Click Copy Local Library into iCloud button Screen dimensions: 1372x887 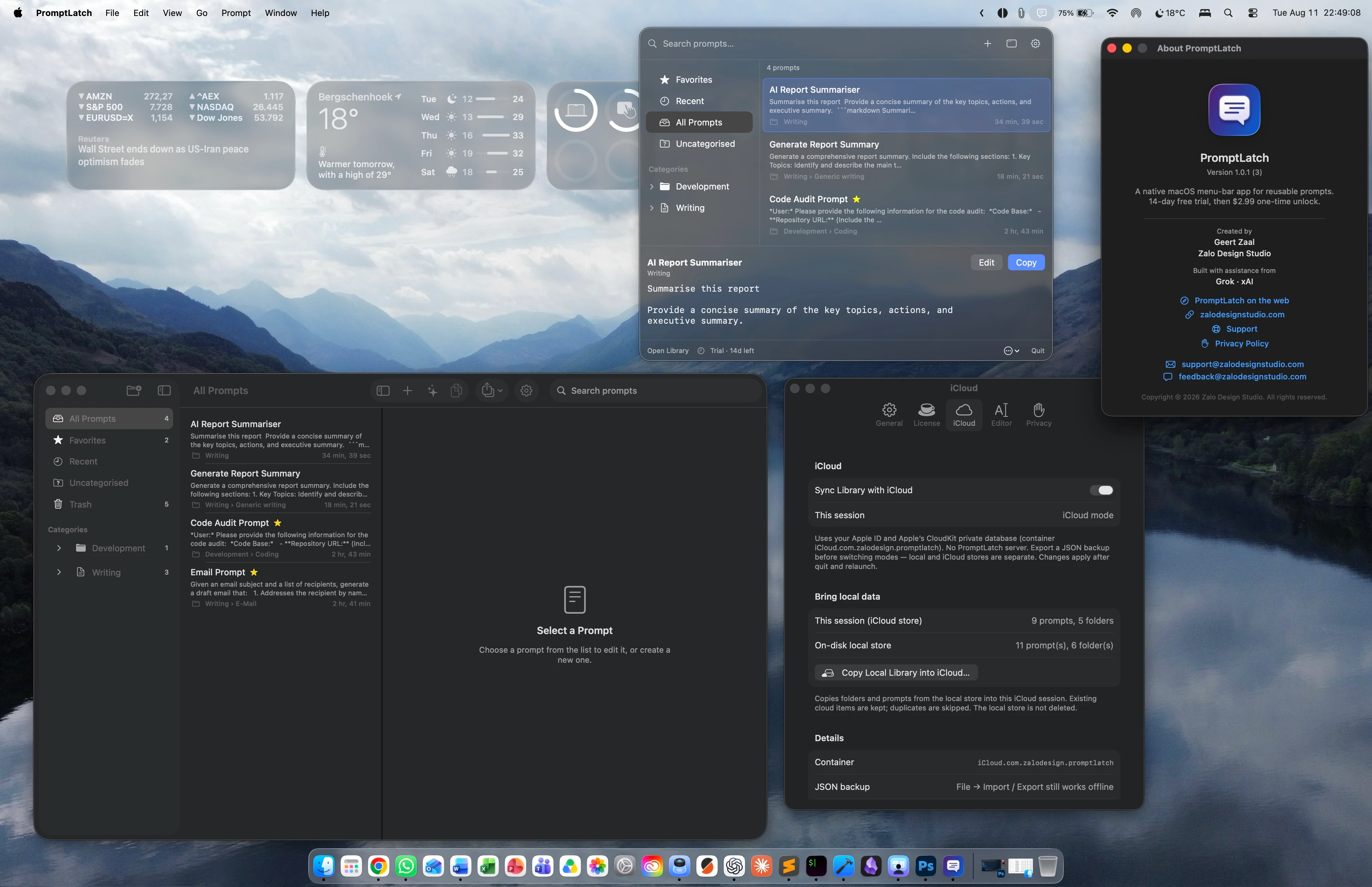coord(896,673)
